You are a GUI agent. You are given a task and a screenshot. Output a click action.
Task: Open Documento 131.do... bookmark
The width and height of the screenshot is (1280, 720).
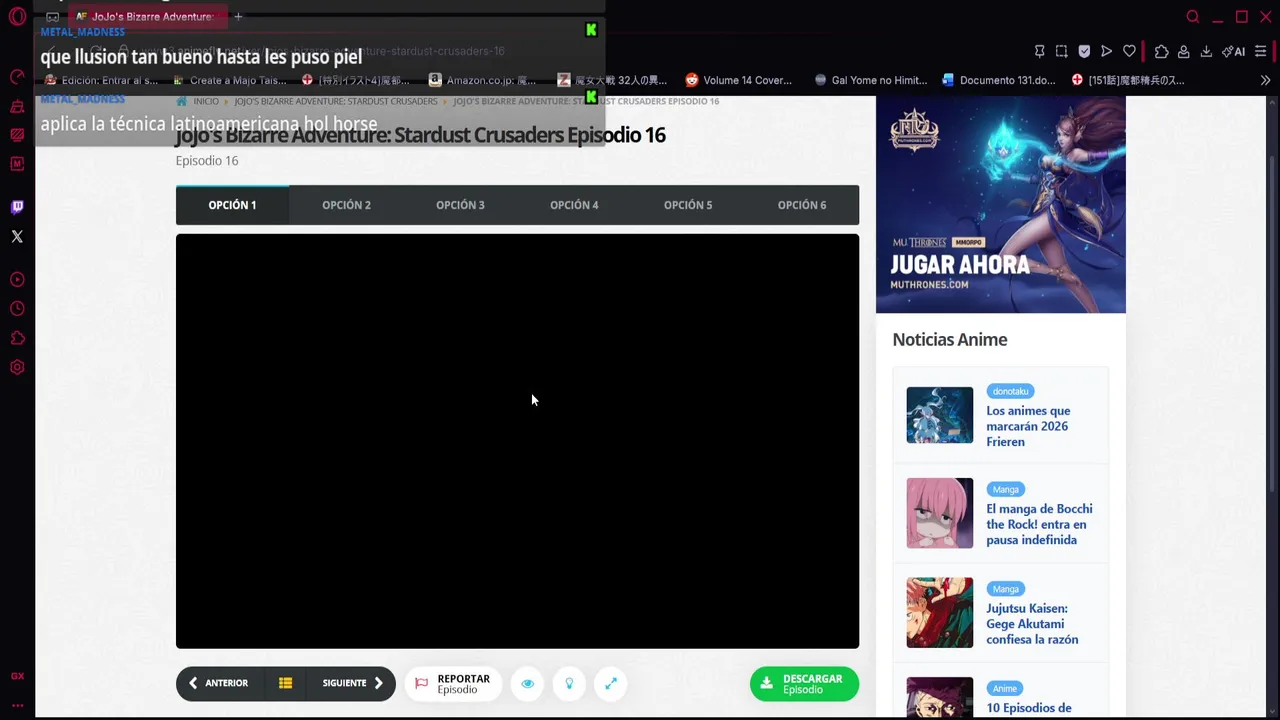[998, 80]
